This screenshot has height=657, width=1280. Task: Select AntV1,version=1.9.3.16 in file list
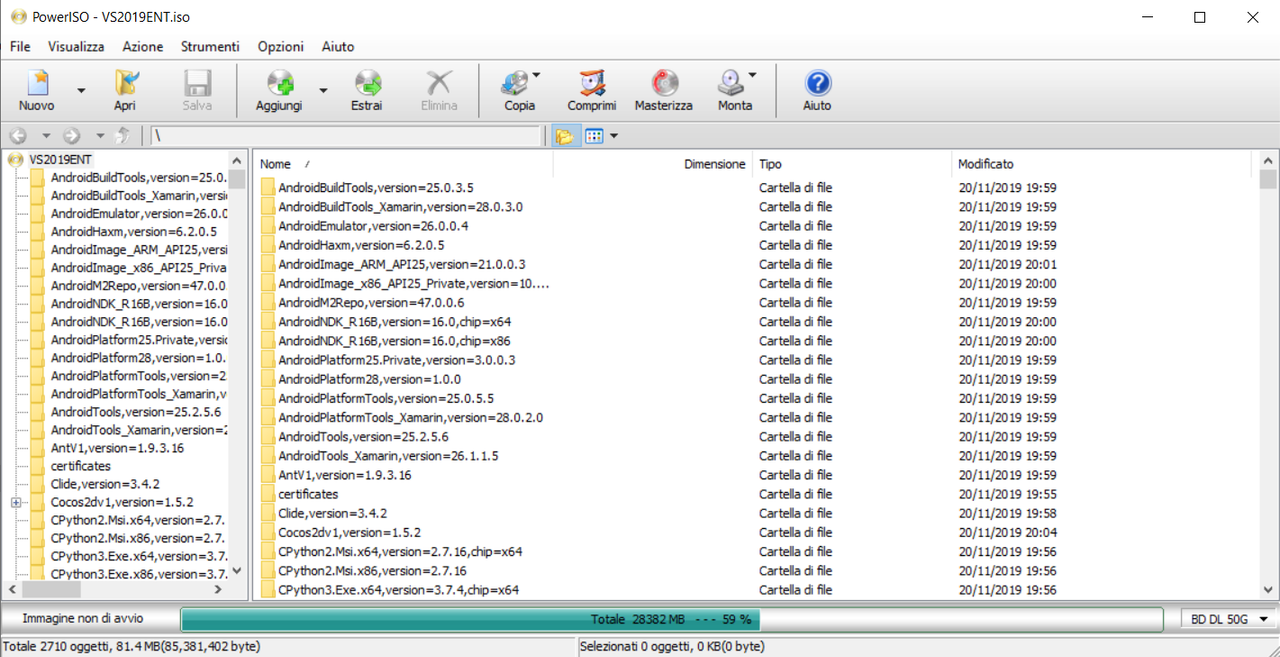click(x=345, y=475)
